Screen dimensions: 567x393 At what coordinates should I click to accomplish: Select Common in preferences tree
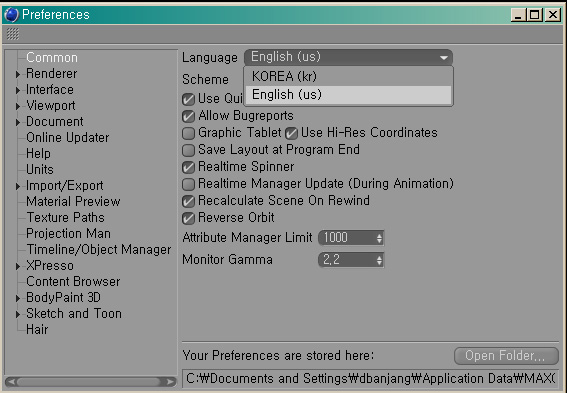[x=52, y=58]
